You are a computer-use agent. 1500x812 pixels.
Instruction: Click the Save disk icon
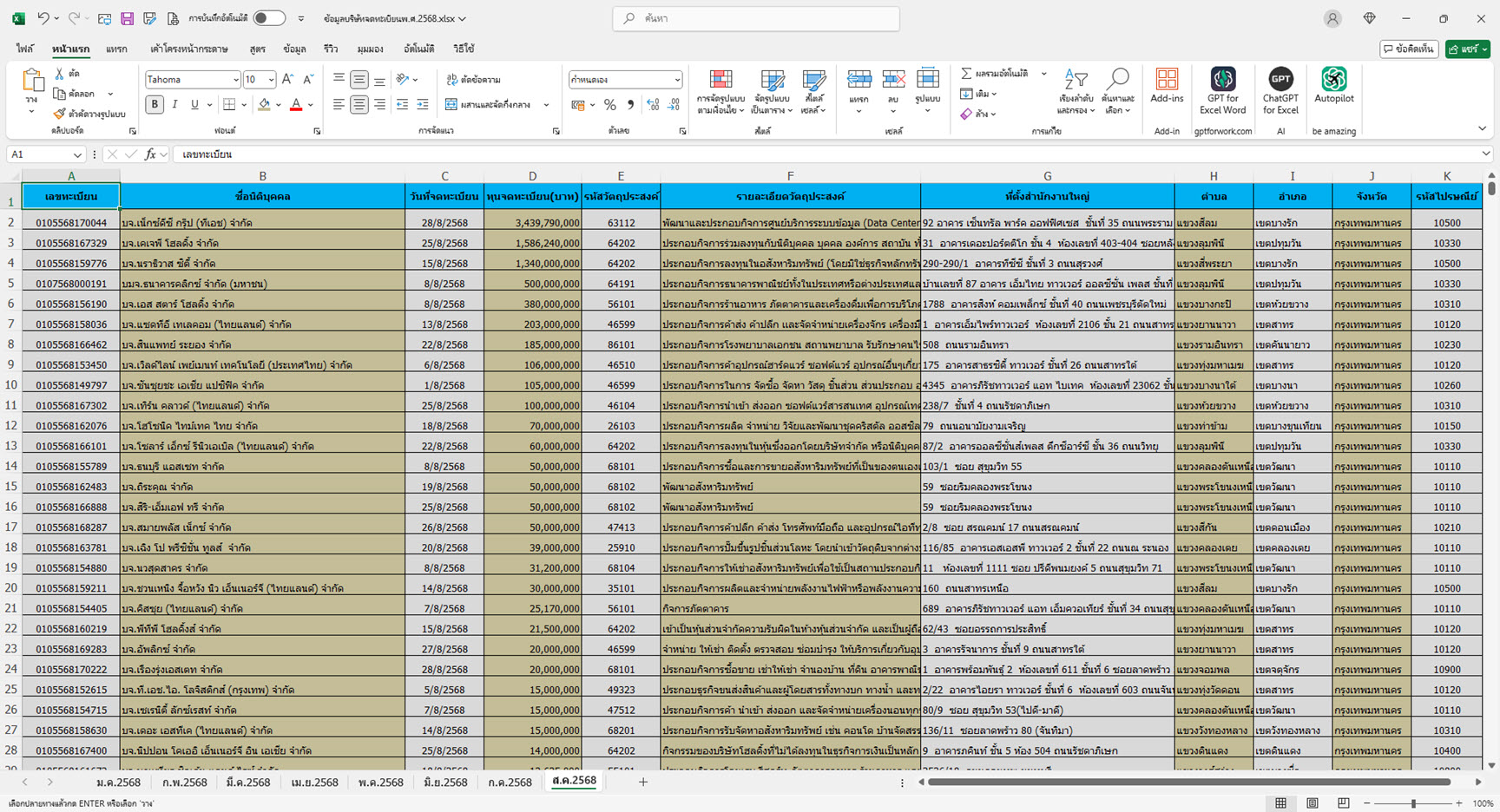[127, 18]
